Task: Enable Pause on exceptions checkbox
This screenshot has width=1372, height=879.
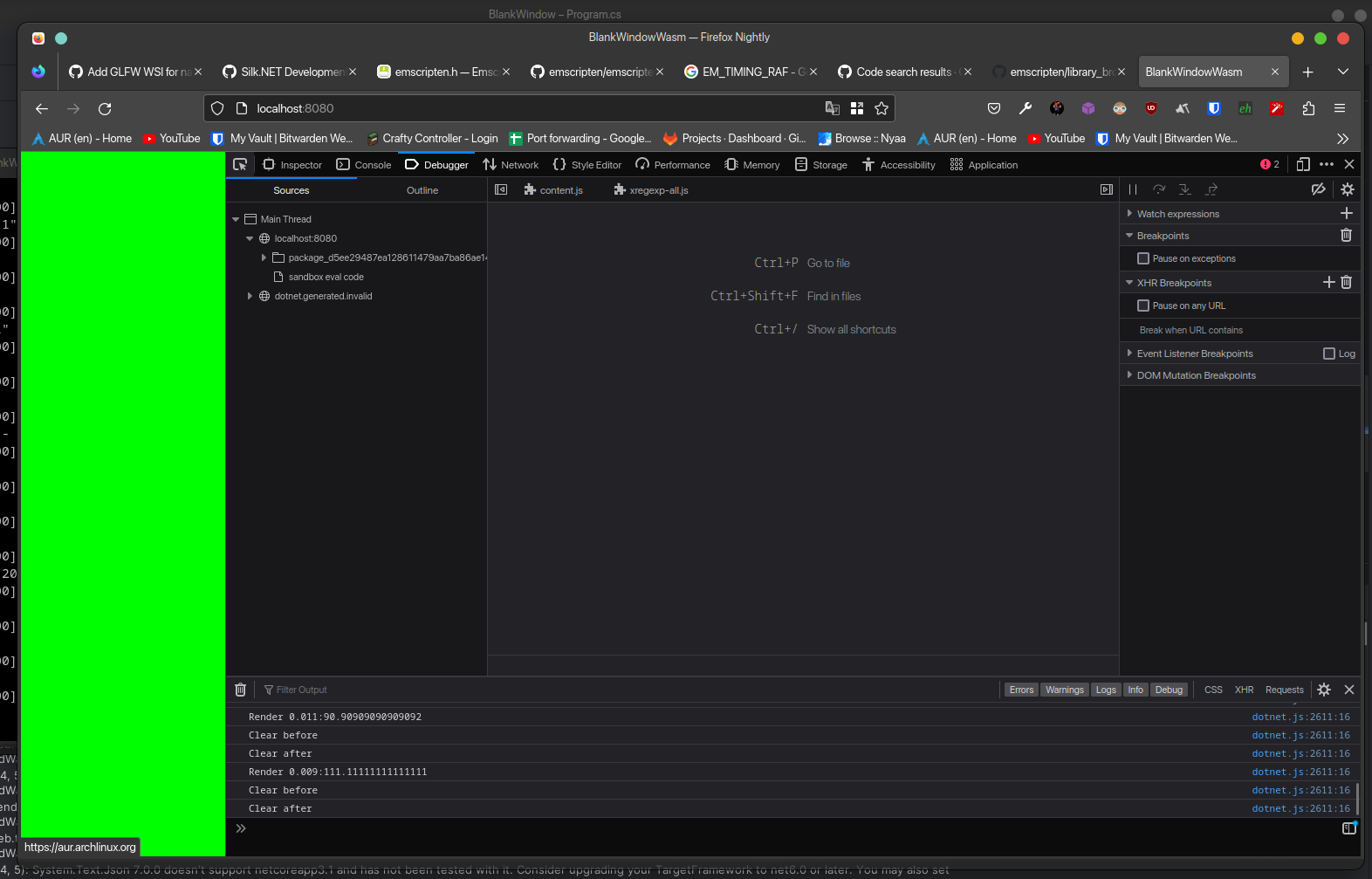Action: 1143,258
